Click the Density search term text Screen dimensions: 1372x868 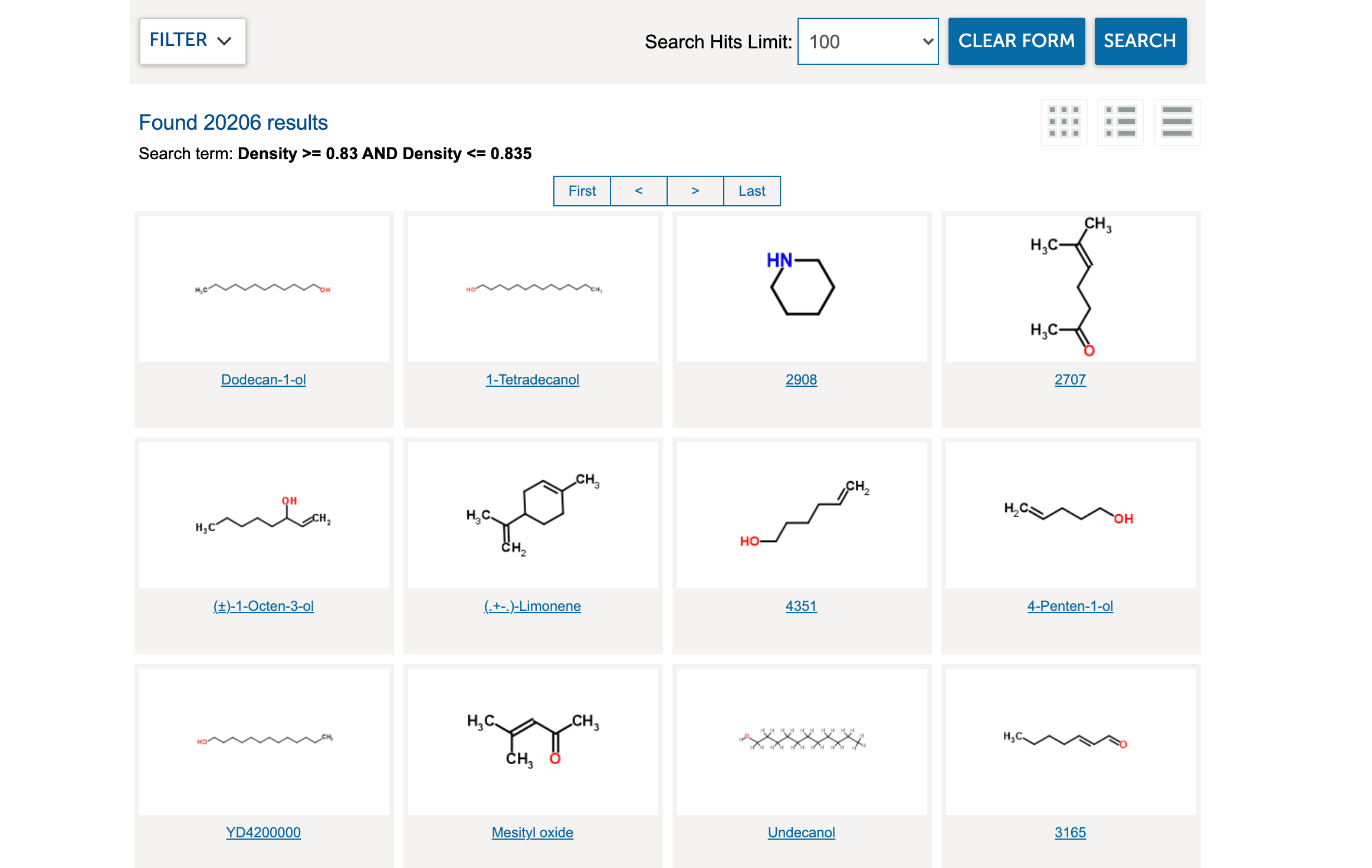385,154
